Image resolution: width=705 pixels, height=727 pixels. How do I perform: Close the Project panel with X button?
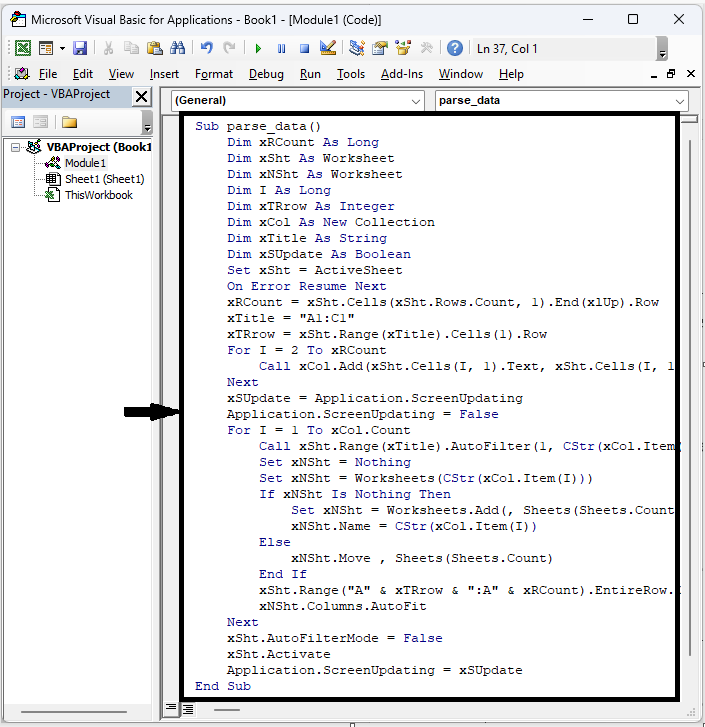coord(142,96)
